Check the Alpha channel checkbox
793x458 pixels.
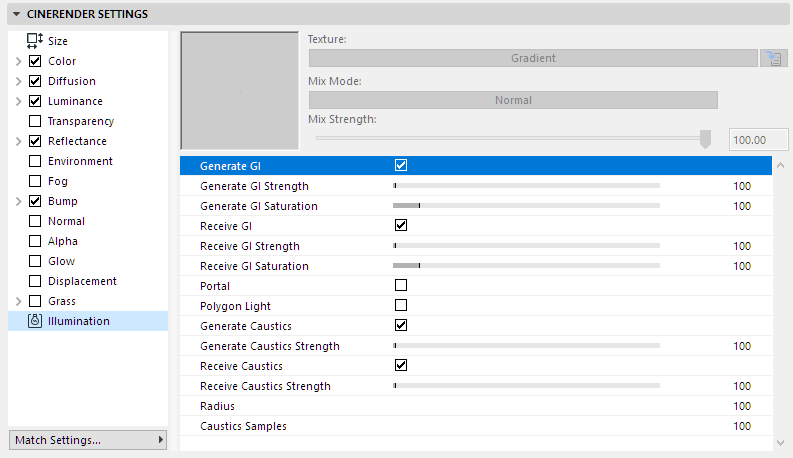pyautogui.click(x=35, y=241)
